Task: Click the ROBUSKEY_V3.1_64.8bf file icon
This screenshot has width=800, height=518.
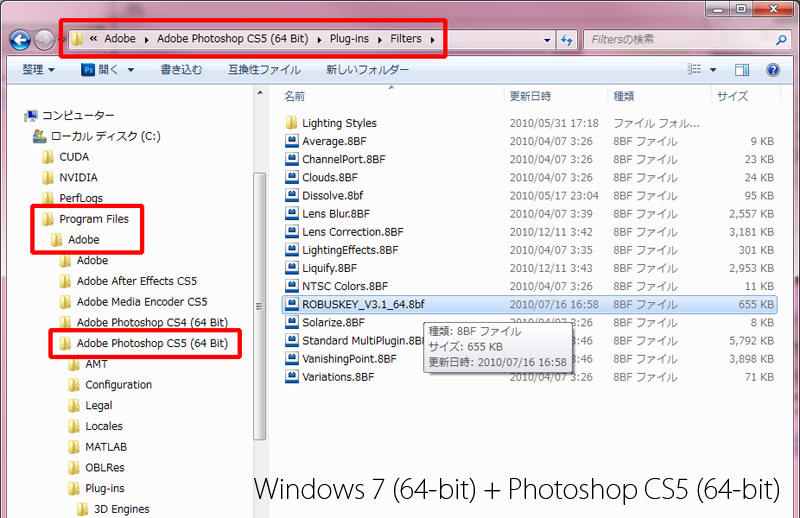Action: [291, 304]
